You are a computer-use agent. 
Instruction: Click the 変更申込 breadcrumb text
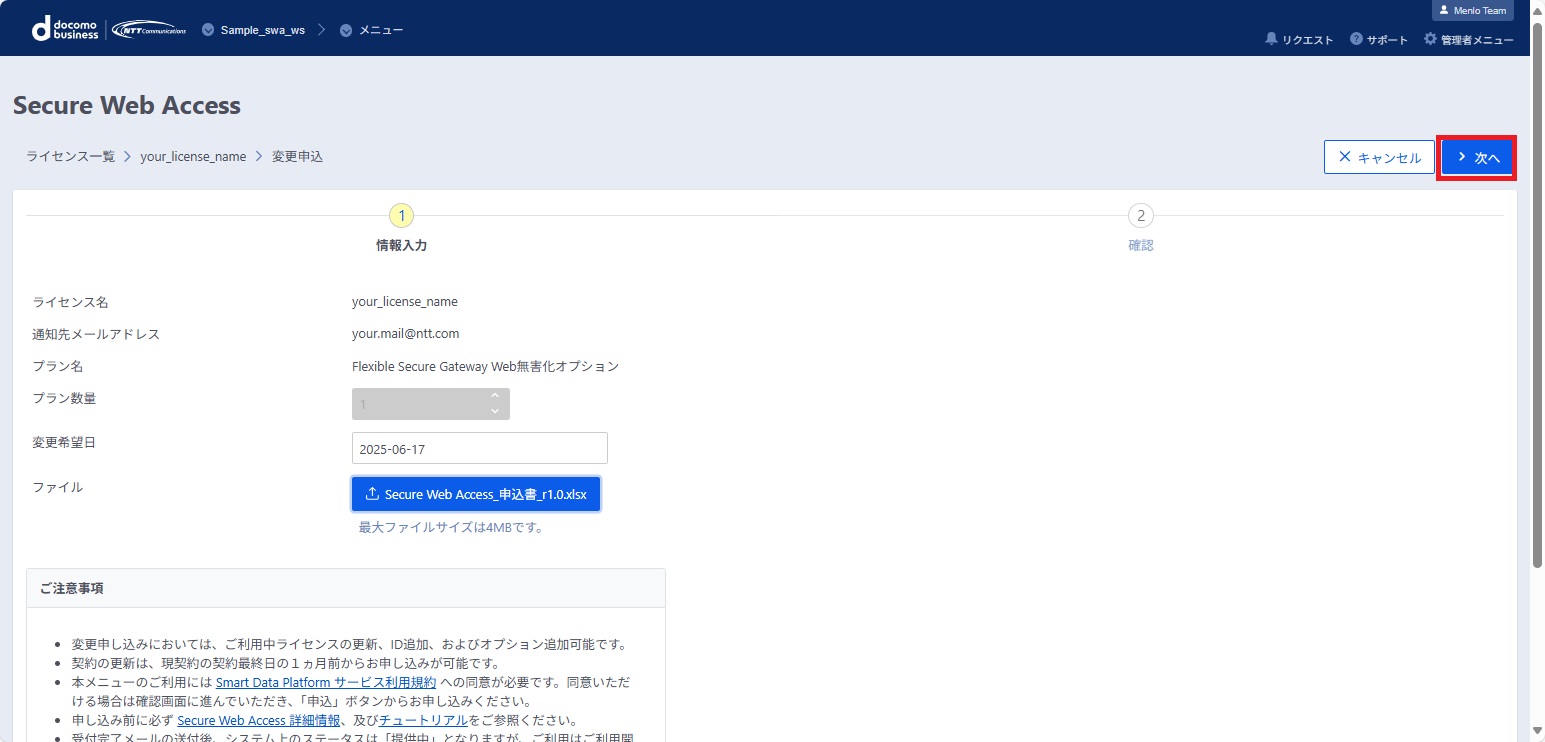tap(297, 157)
